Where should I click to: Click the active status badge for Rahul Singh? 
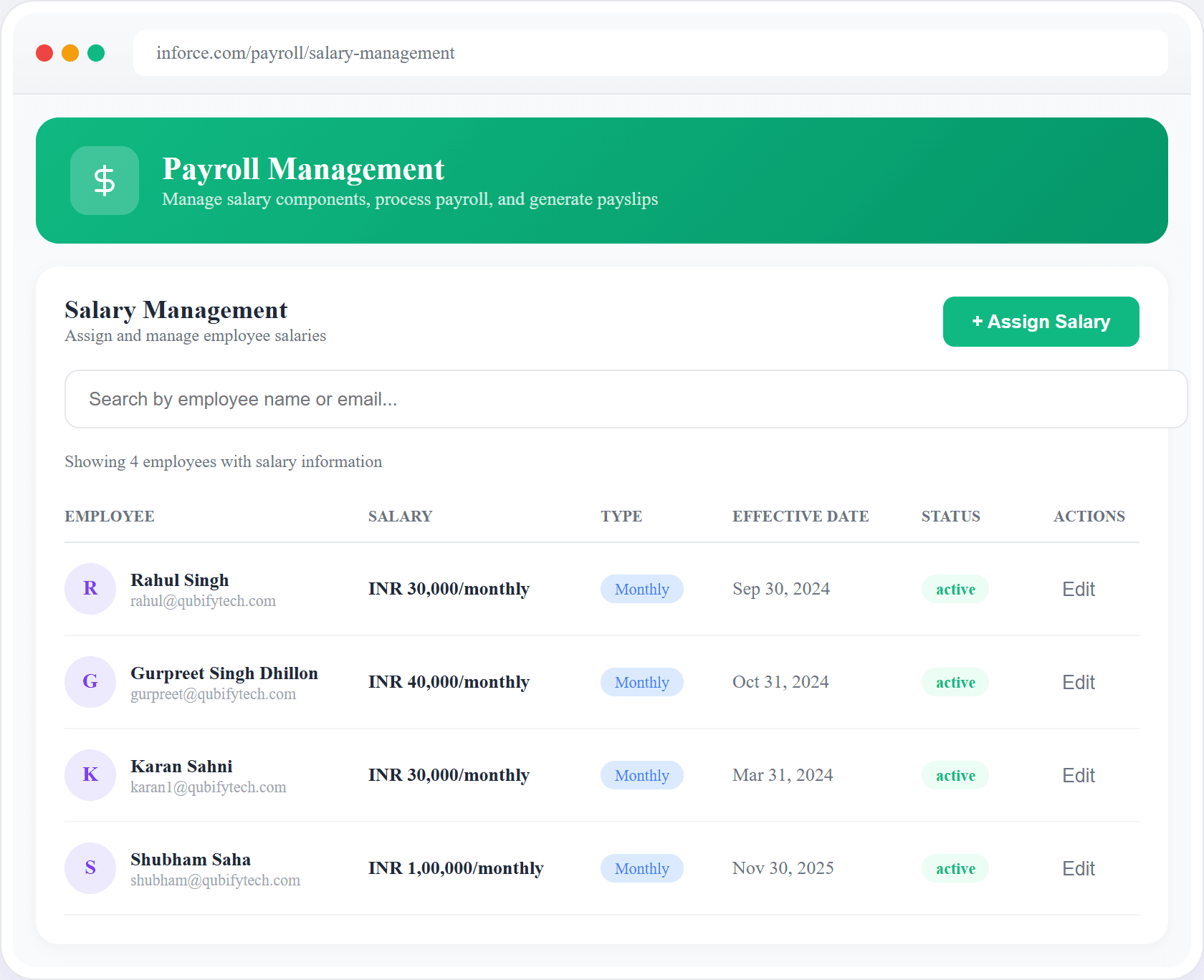[955, 589]
